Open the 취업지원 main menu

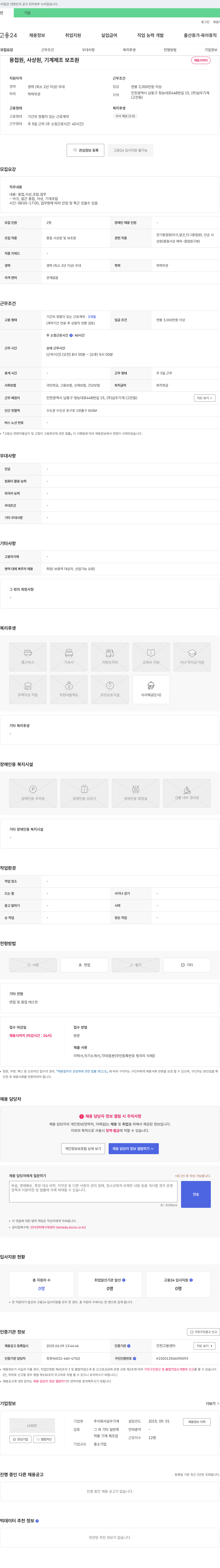click(73, 35)
